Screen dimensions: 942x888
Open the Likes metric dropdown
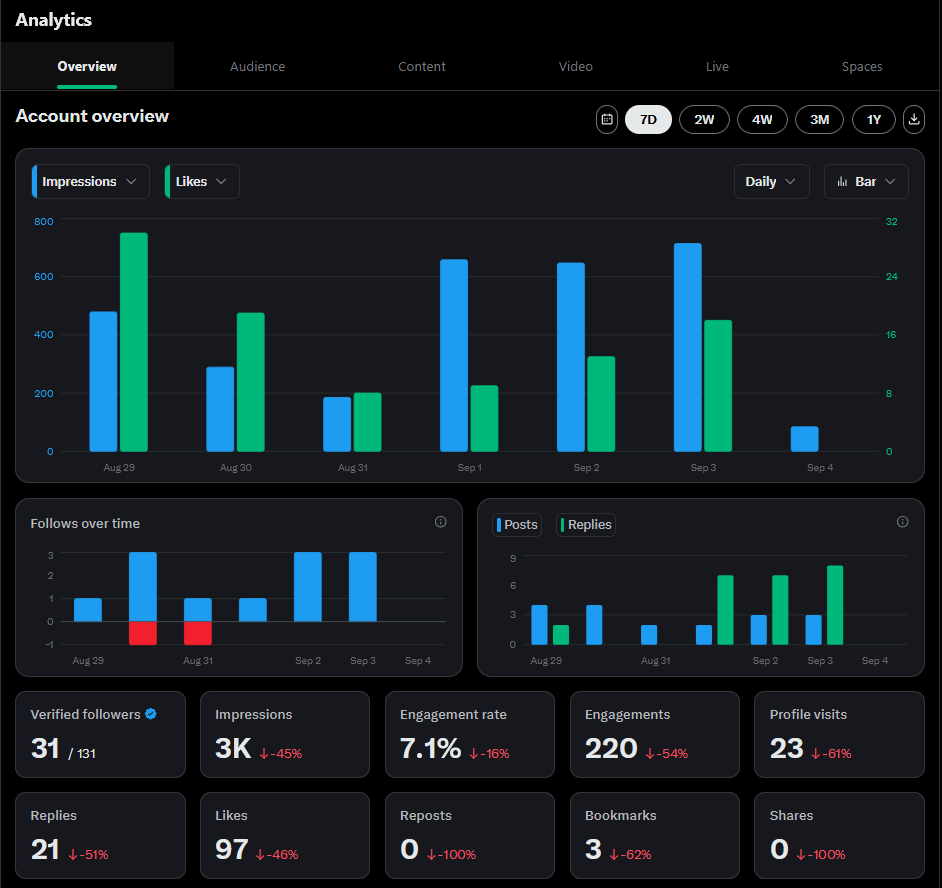[202, 181]
